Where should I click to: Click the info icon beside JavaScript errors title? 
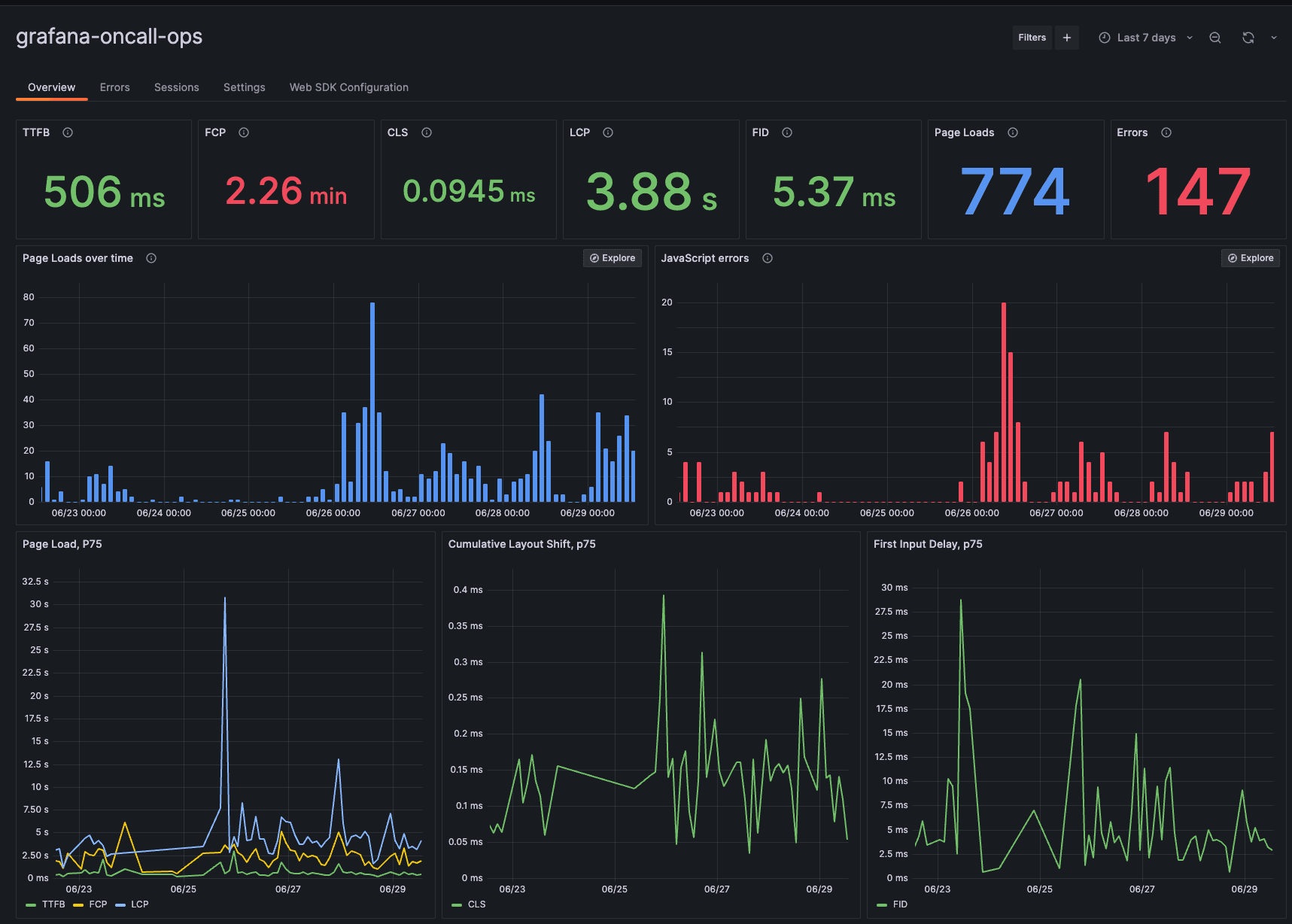pos(767,258)
